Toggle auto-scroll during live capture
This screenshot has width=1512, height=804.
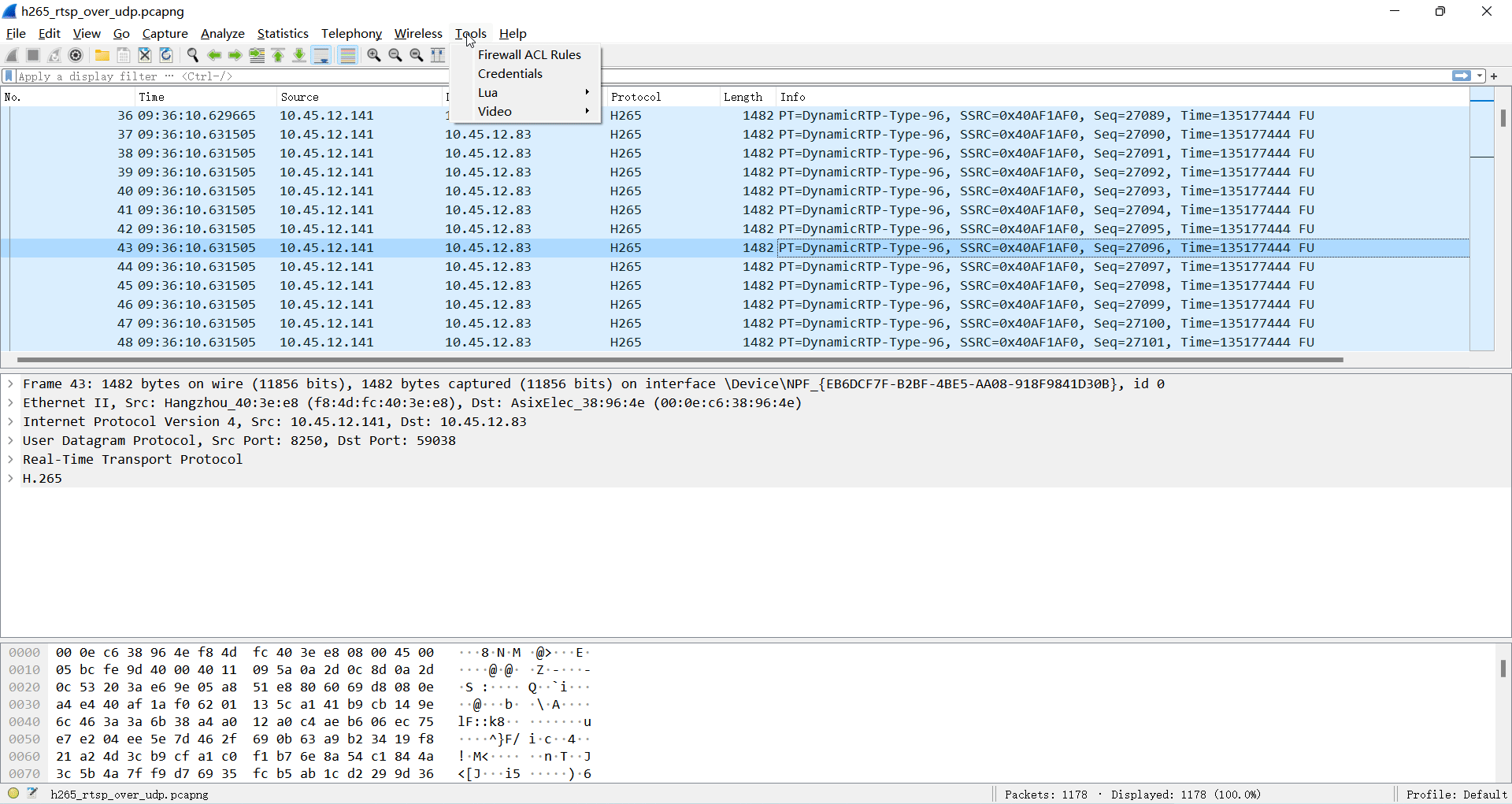pos(321,55)
